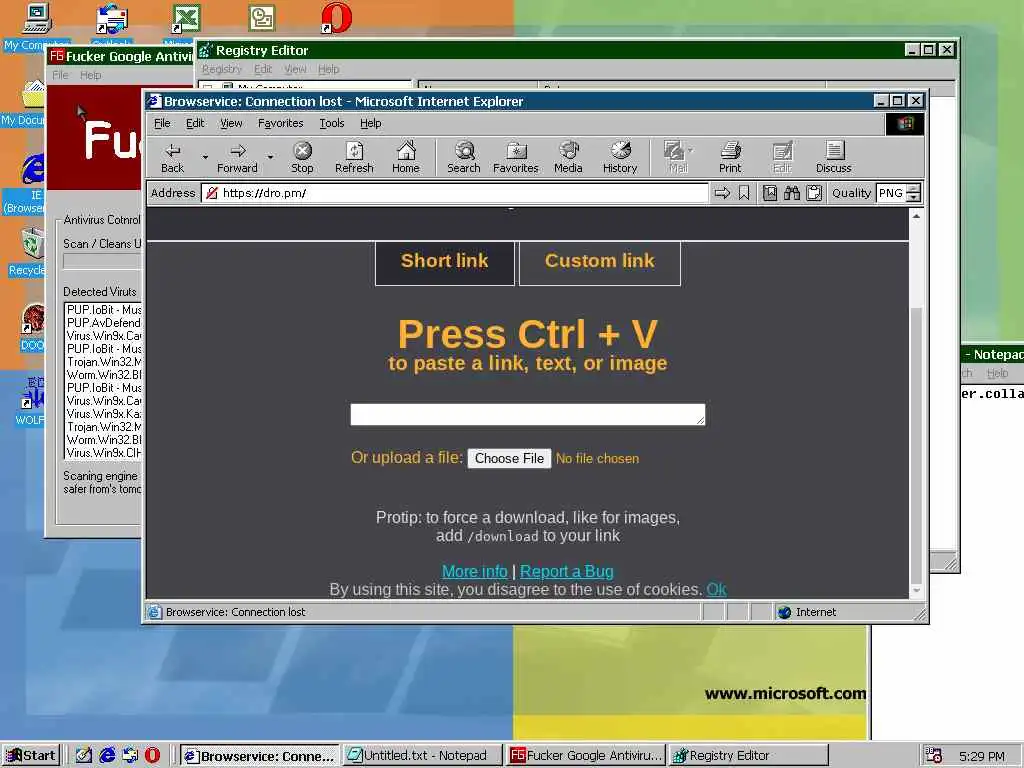
Task: Click the clipboard icon near Quality
Action: [814, 193]
